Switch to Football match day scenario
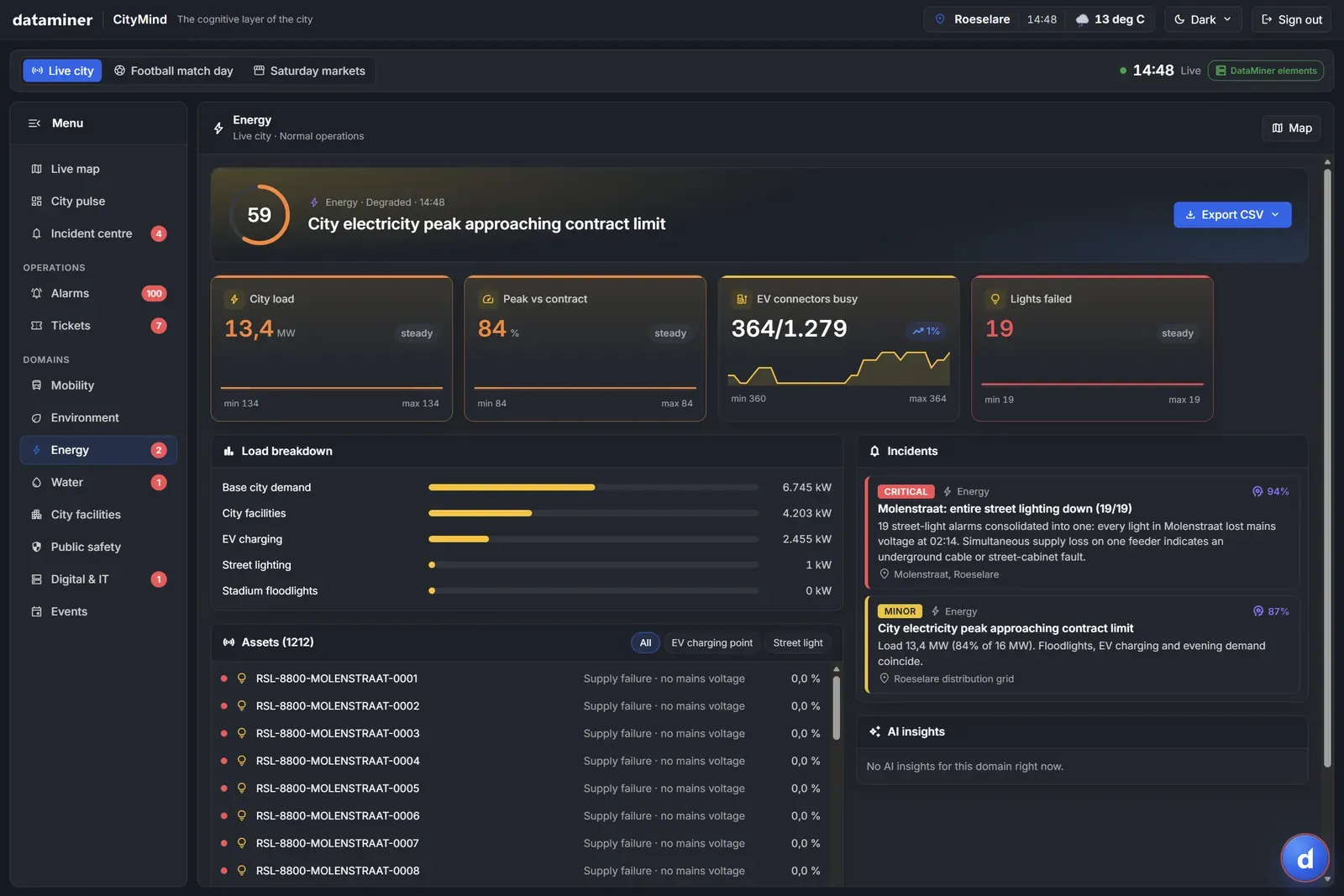This screenshot has width=1344, height=896. [x=174, y=71]
